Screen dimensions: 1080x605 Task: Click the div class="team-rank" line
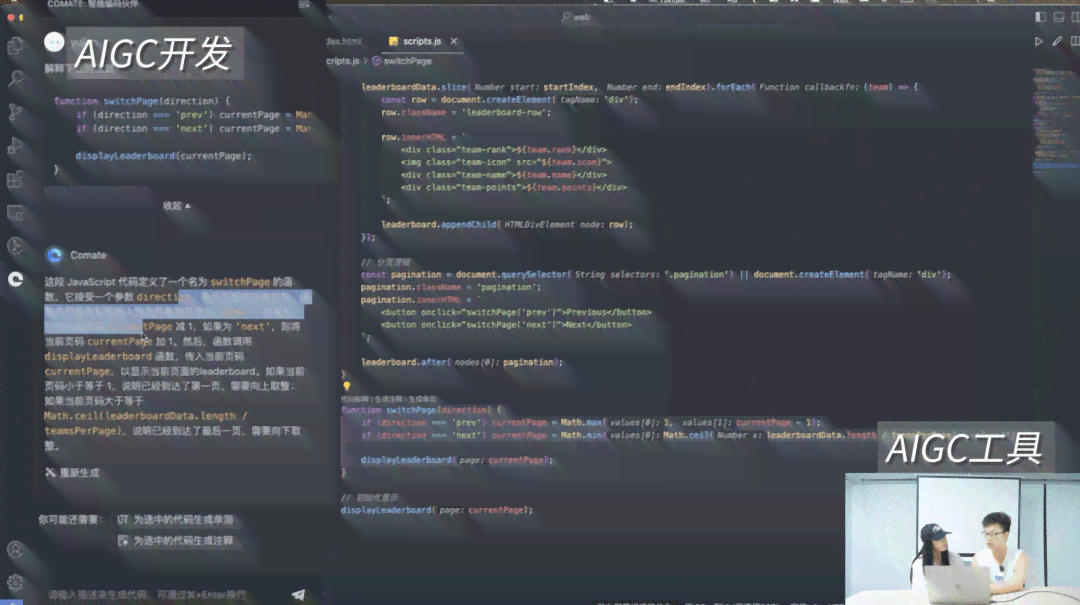(503, 150)
